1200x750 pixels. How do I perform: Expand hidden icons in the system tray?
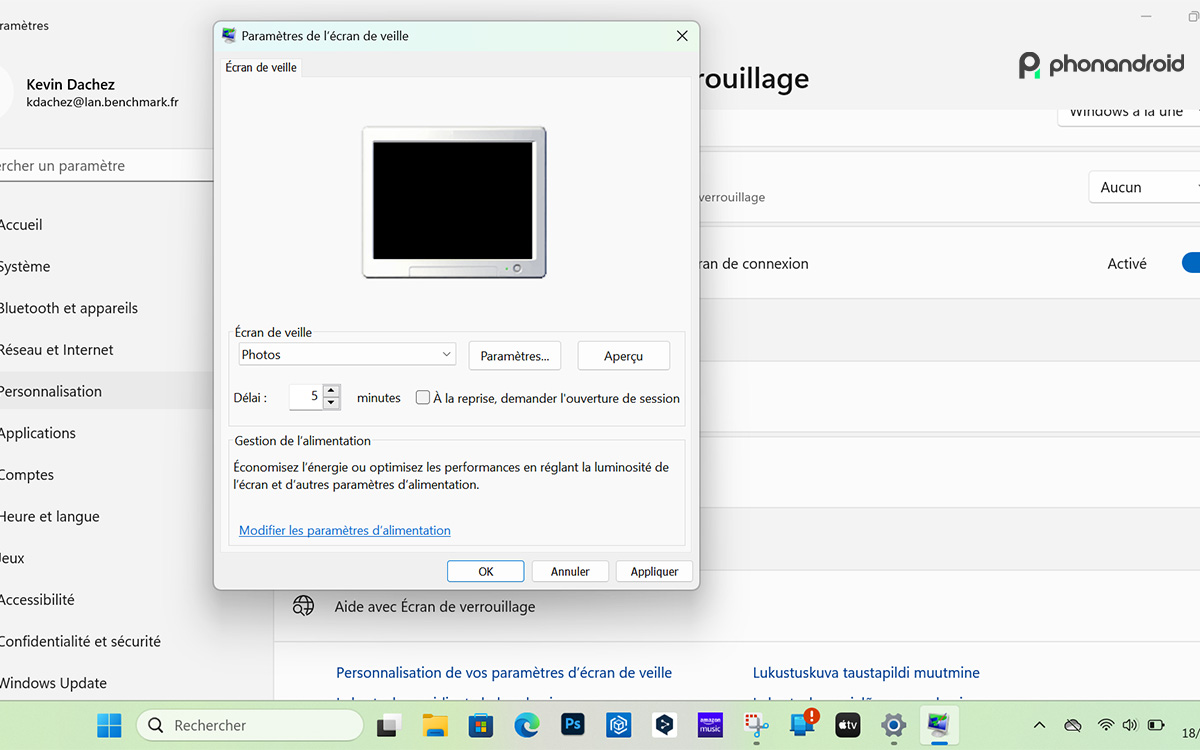1039,725
